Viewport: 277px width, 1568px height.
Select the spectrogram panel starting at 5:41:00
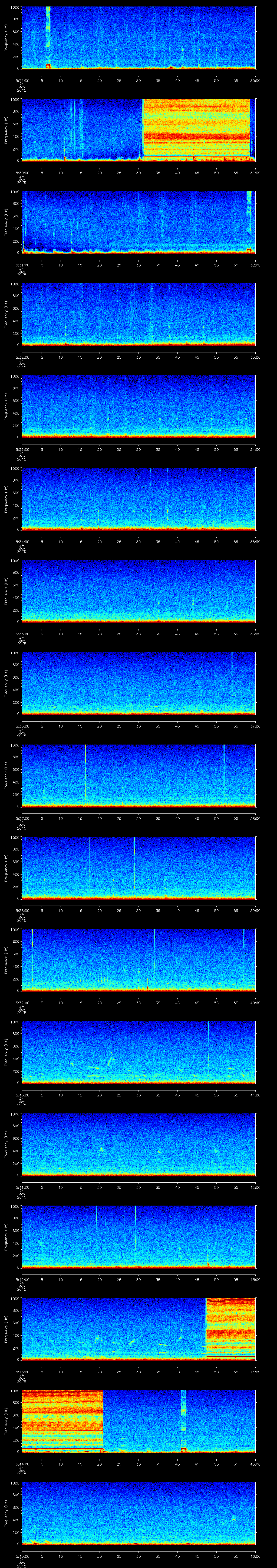coord(139,1144)
